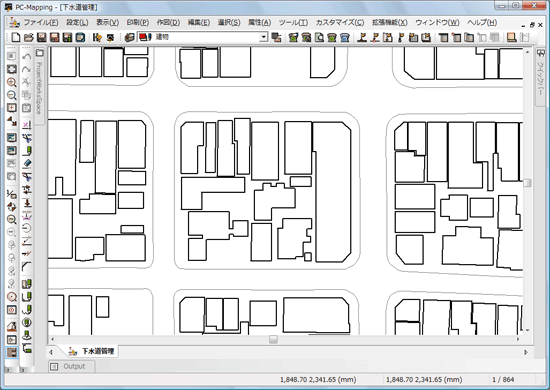Click the last icon in top toolbar

click(x=525, y=37)
